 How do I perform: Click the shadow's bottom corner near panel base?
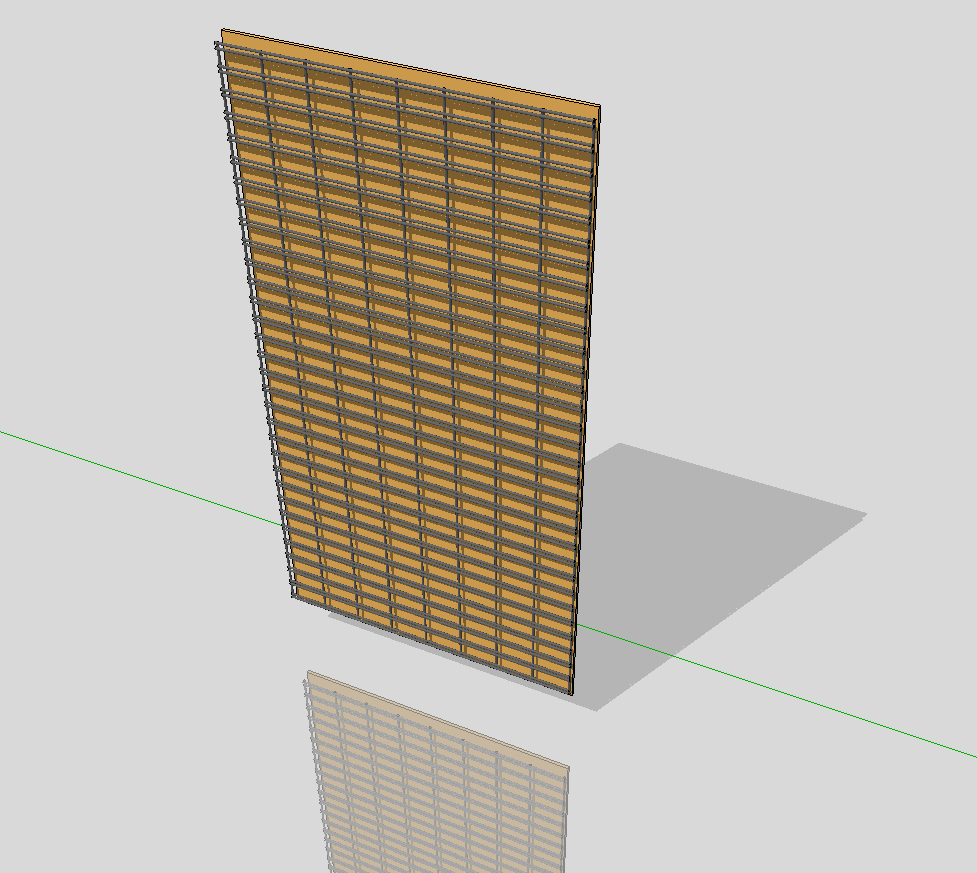click(x=597, y=710)
